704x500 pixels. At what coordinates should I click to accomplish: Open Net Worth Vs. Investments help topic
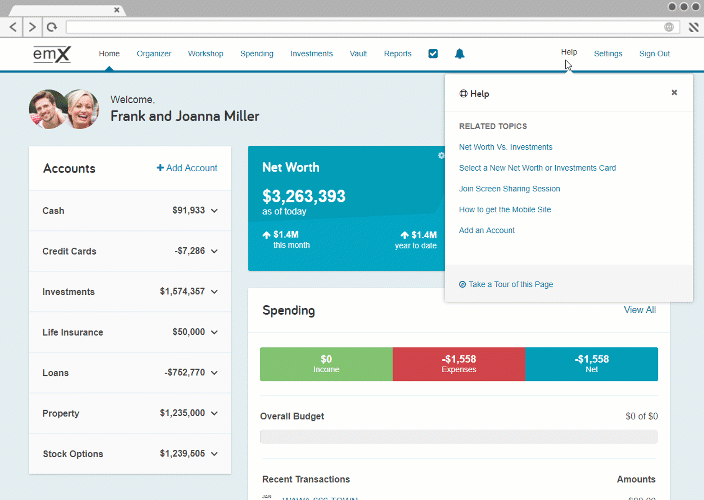pos(506,147)
